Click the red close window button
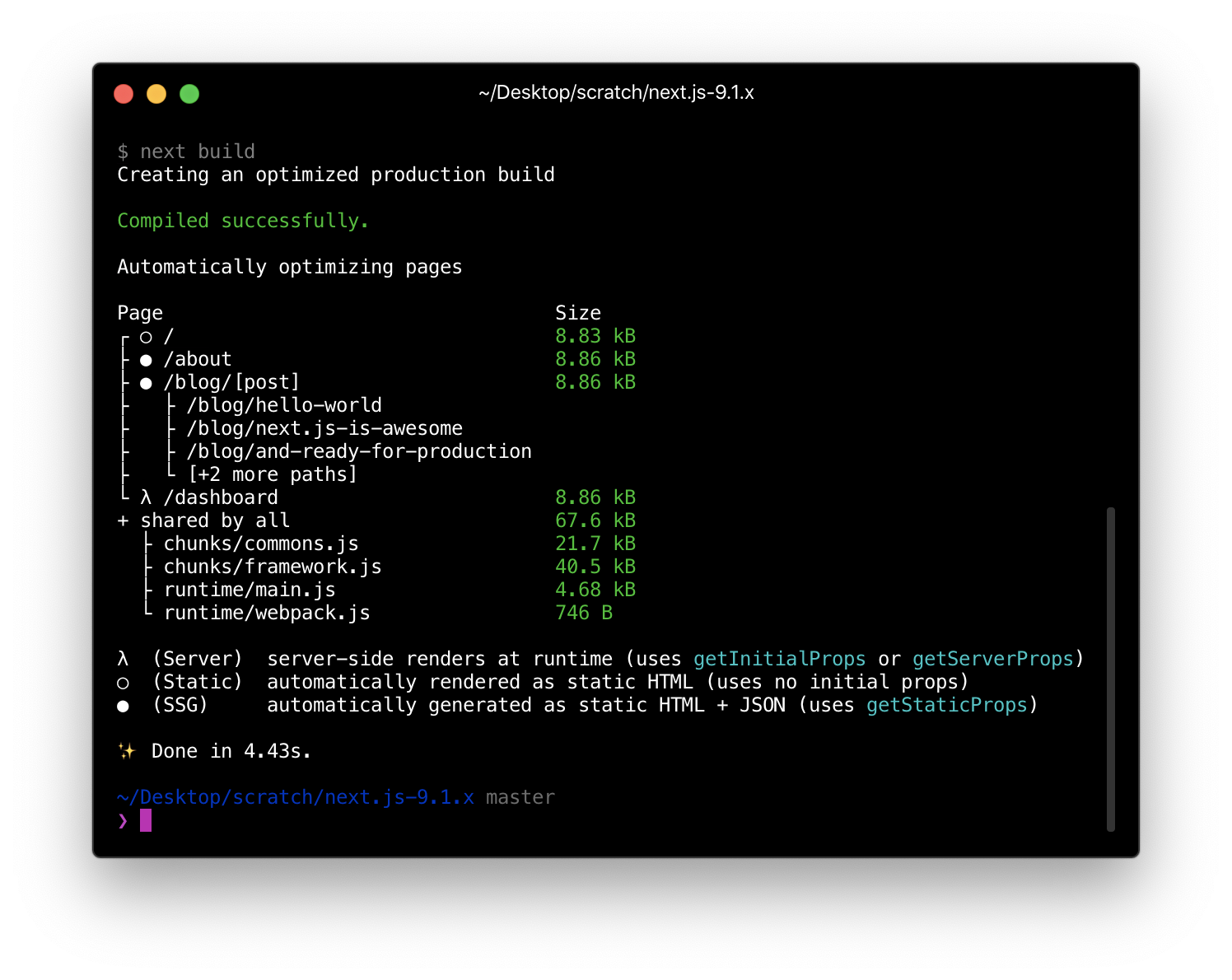Viewport: 1232px width, 980px height. point(124,94)
